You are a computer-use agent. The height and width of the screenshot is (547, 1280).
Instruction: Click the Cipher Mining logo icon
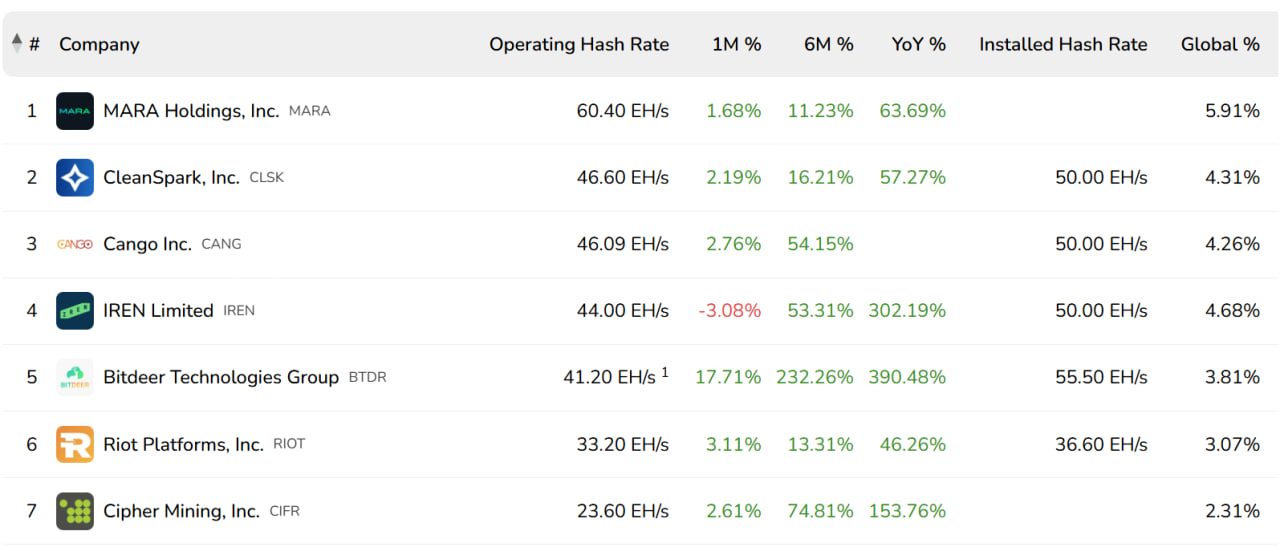click(75, 511)
